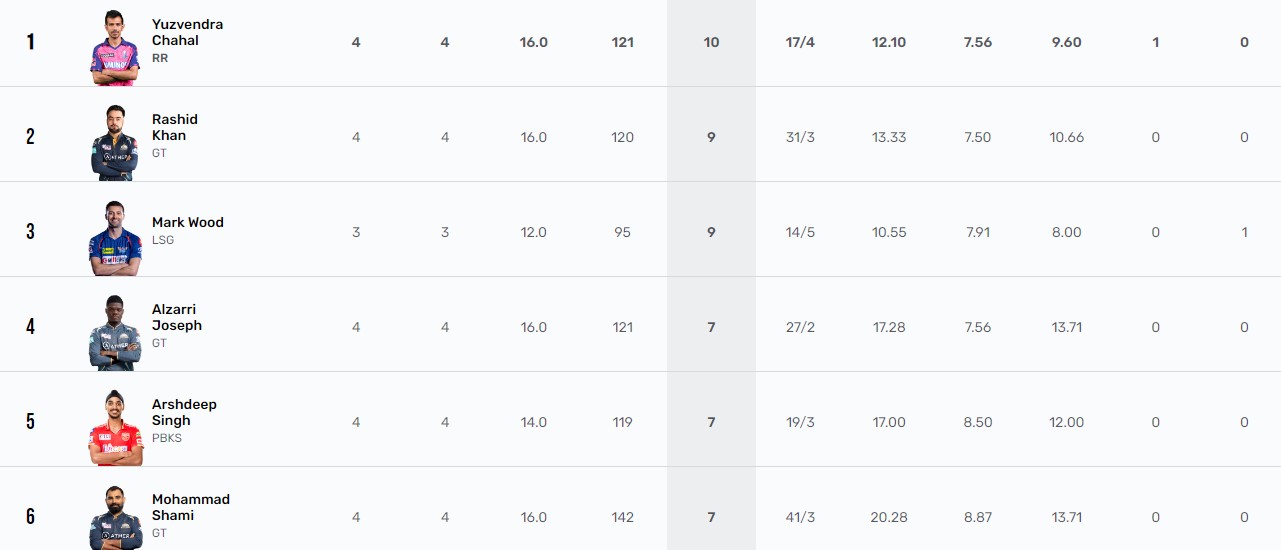Open the Mohammad Shami name link
Image resolution: width=1281 pixels, height=550 pixels.
click(x=191, y=507)
